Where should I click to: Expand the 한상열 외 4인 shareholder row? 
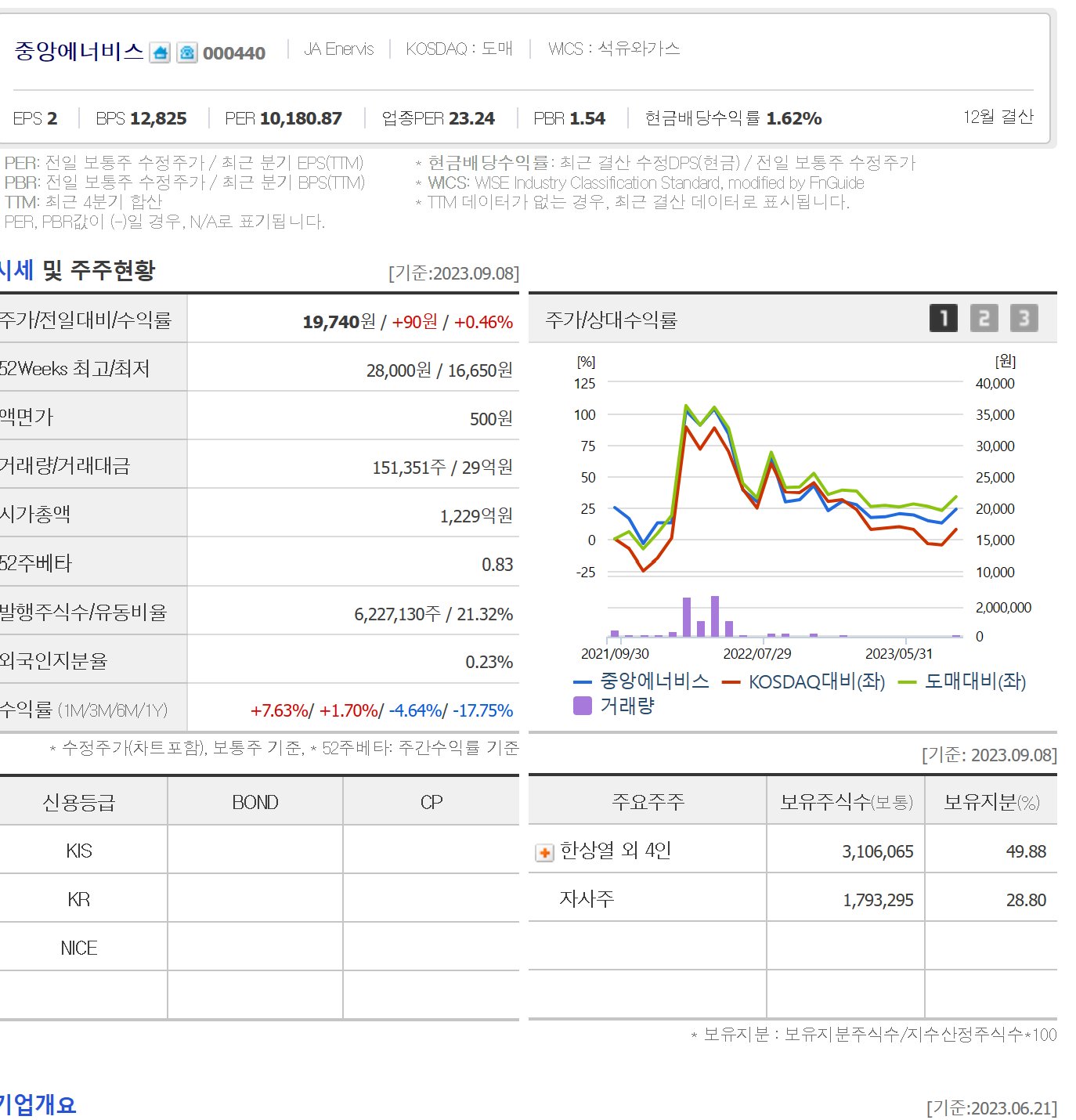pyautogui.click(x=544, y=852)
